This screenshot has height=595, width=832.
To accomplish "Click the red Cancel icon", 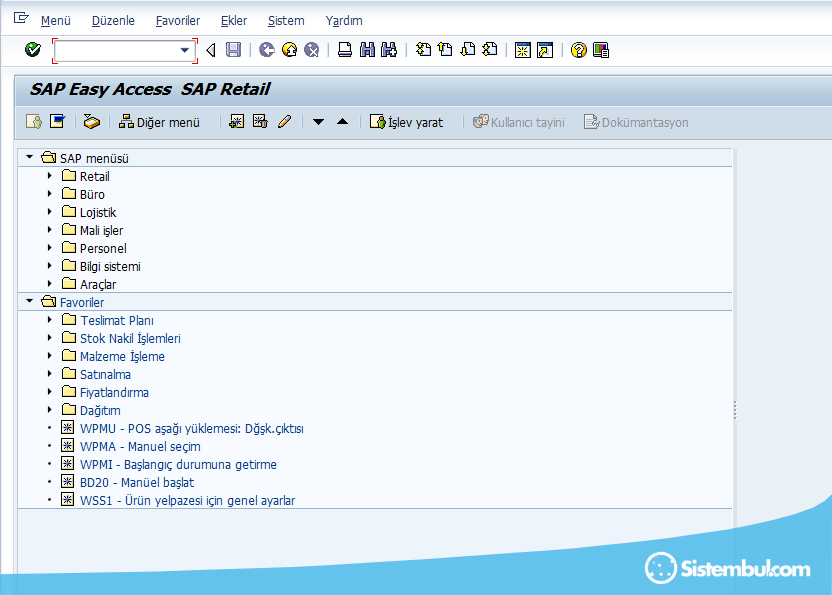I will pos(311,50).
